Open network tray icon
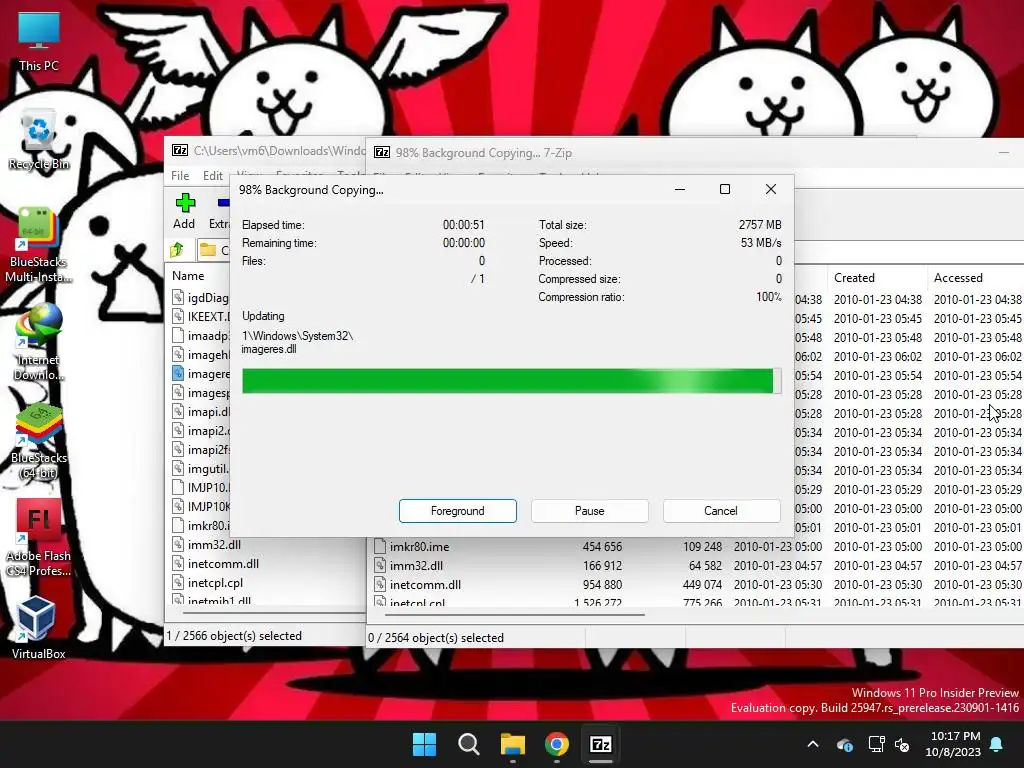 876,744
